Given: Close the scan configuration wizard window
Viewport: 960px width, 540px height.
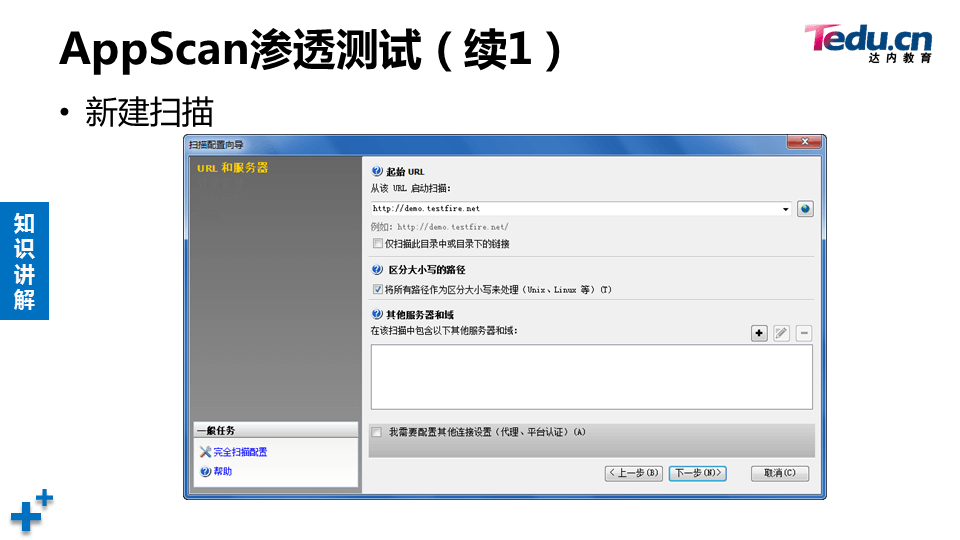Looking at the screenshot, I should [x=804, y=141].
